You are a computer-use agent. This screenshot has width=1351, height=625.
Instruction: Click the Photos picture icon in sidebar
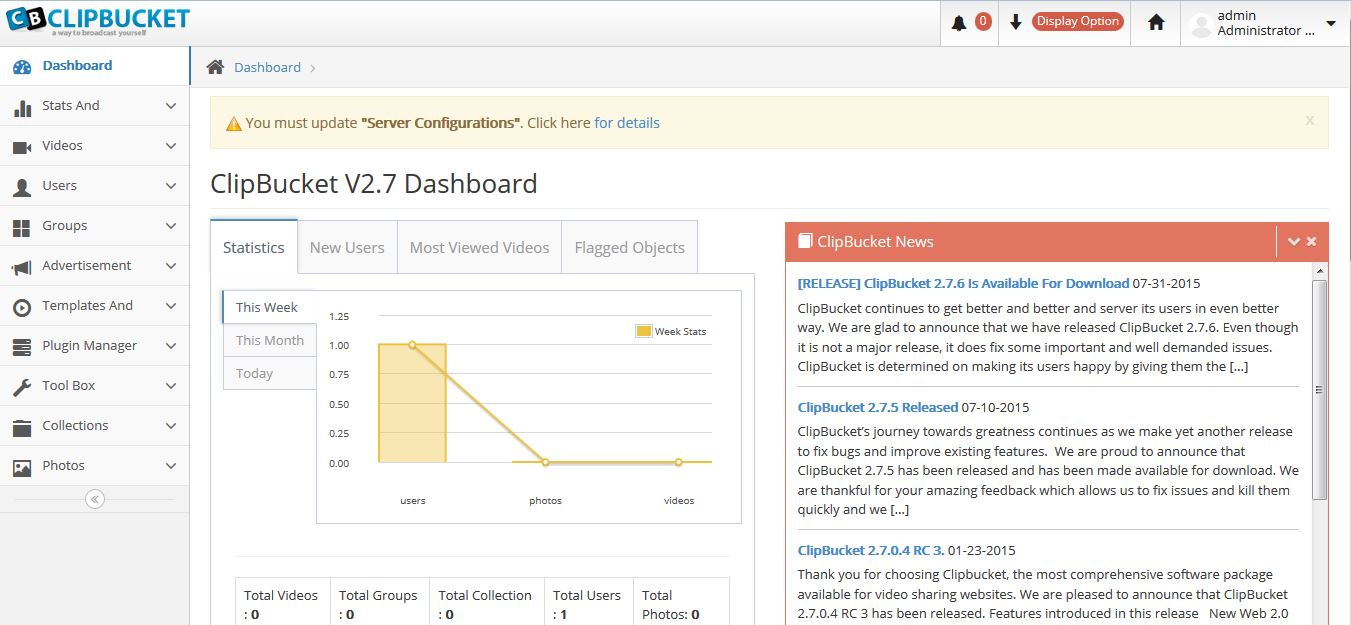(22, 467)
